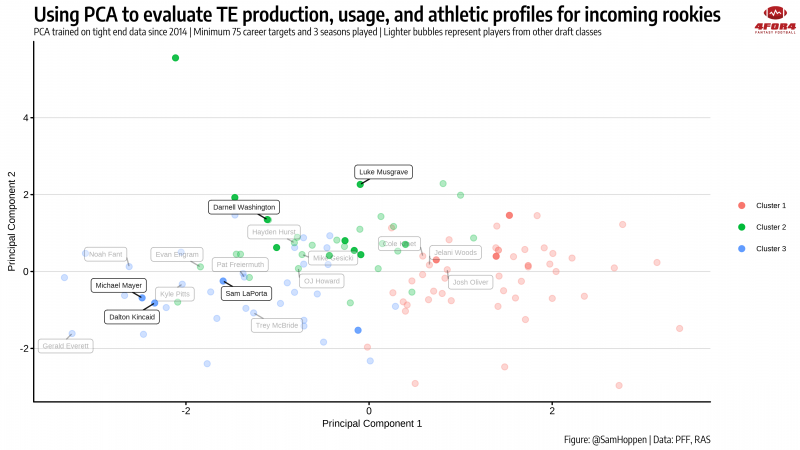The height and width of the screenshot is (450, 800).
Task: Click the Dalton Kincaid label box
Action: point(132,316)
